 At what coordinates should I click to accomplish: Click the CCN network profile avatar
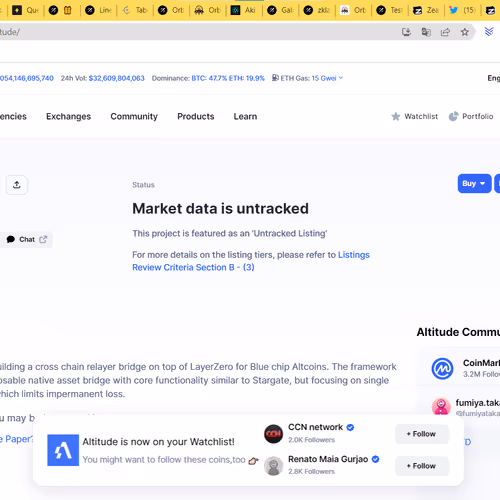pos(273,434)
